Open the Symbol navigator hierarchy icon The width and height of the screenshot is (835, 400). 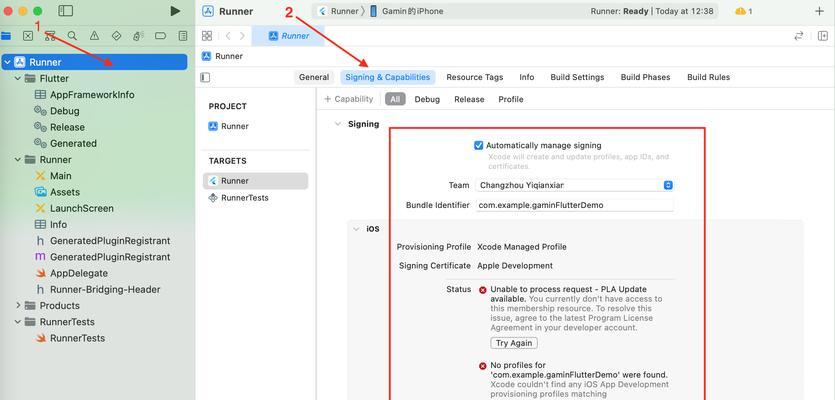(50, 36)
